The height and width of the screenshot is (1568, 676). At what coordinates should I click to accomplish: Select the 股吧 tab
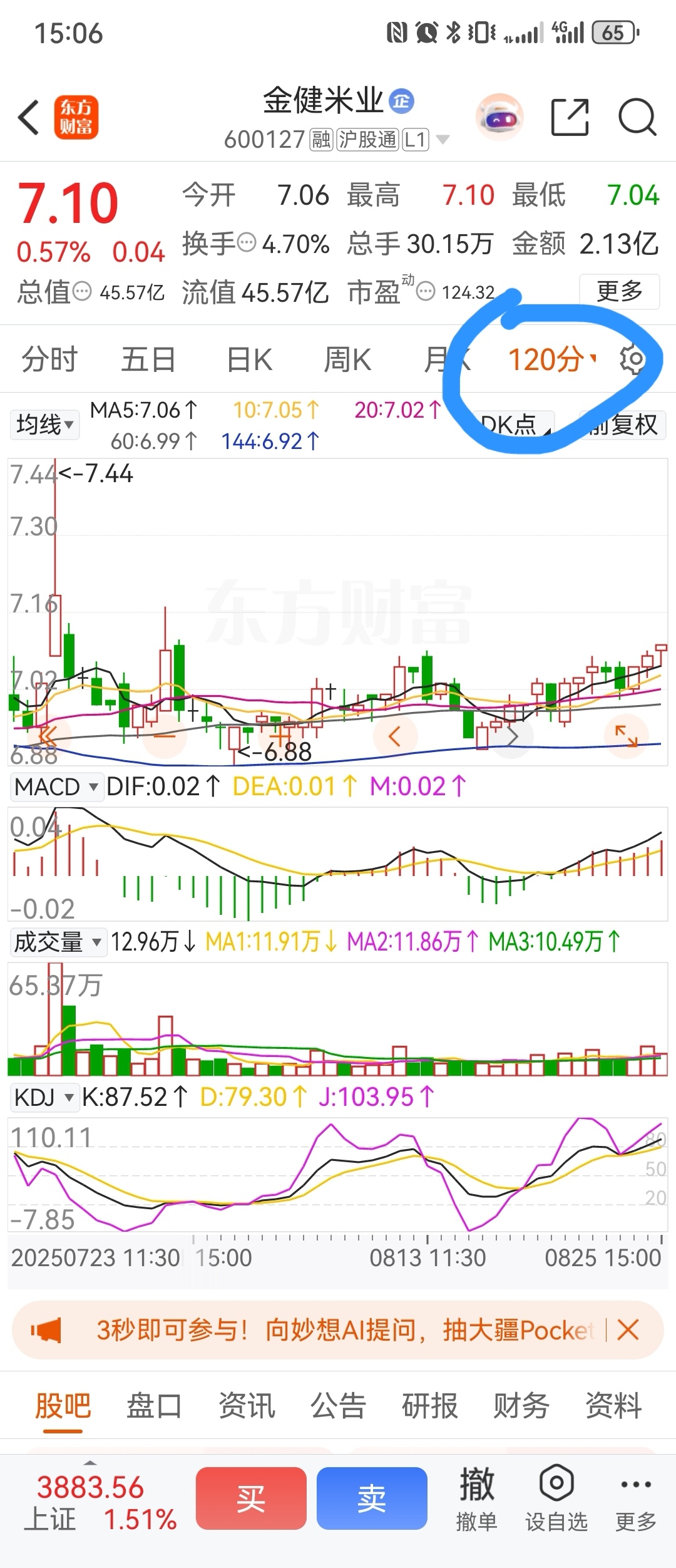tap(63, 1405)
